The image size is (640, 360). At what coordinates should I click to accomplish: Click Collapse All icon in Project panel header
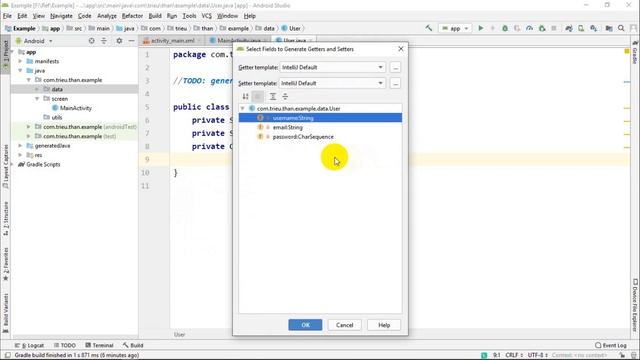(x=104, y=41)
